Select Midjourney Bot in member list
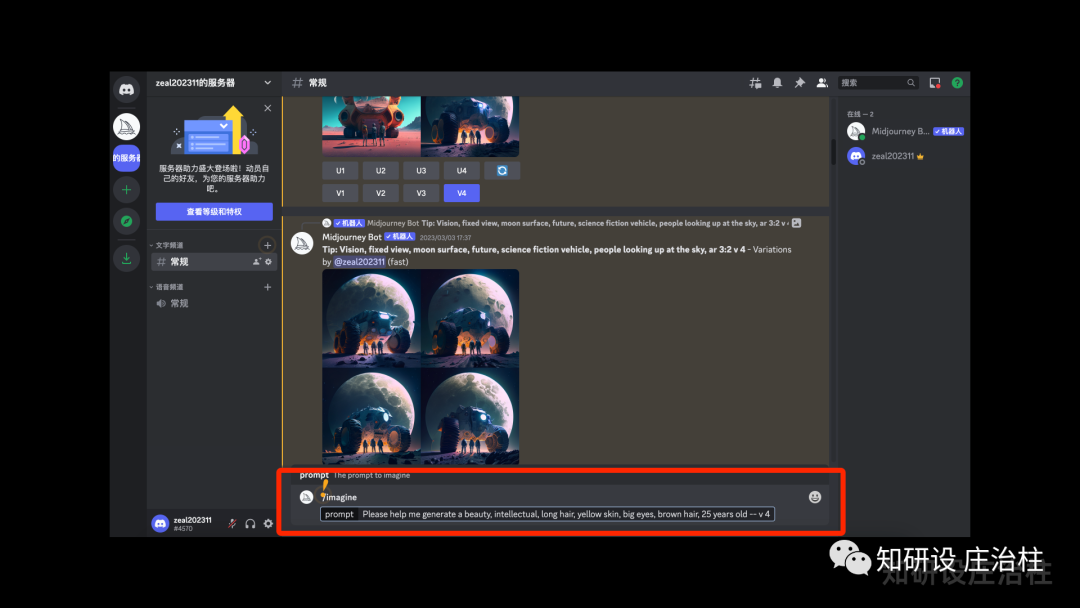The width and height of the screenshot is (1080, 608). click(x=905, y=131)
